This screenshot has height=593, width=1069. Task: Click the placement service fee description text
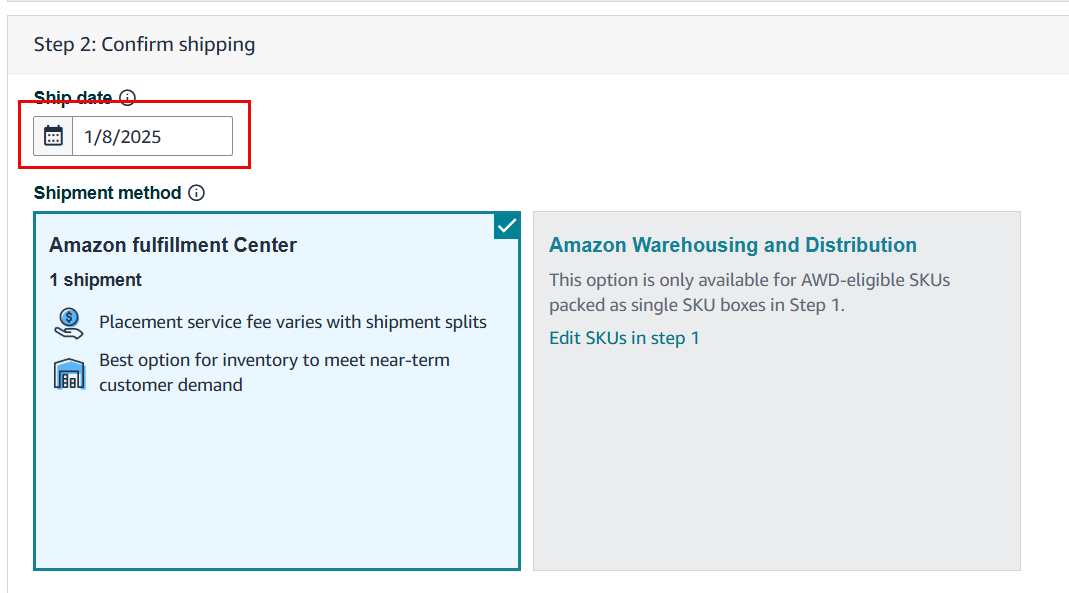(x=292, y=322)
